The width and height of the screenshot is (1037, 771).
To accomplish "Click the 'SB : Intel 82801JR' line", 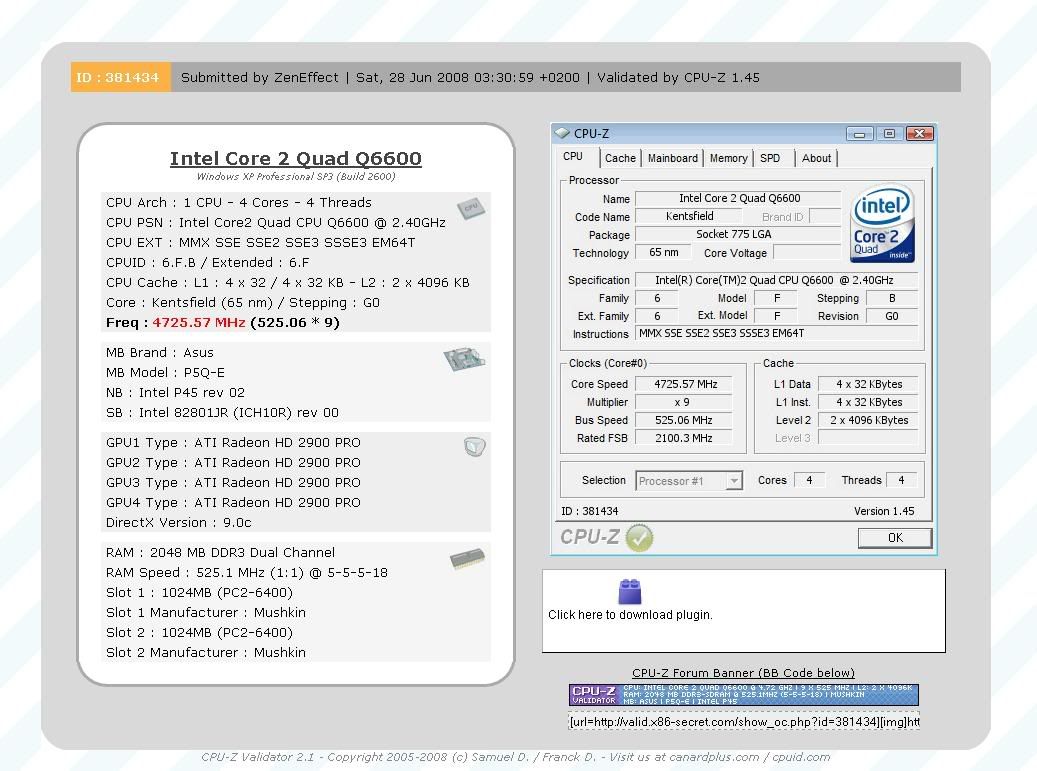I will coord(222,413).
